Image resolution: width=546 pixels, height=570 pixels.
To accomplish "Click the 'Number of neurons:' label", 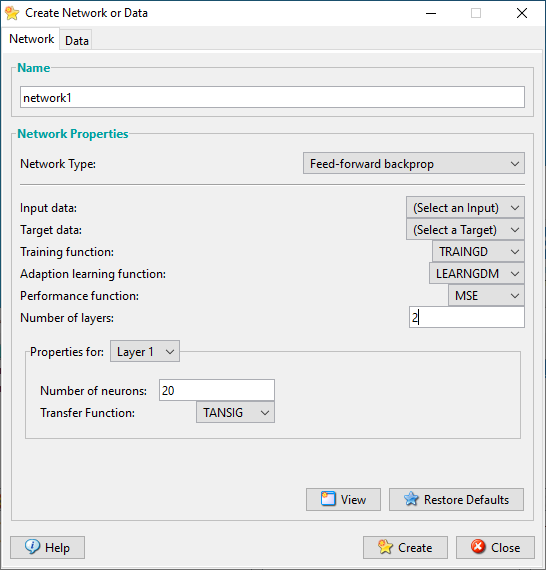I will pos(93,391).
